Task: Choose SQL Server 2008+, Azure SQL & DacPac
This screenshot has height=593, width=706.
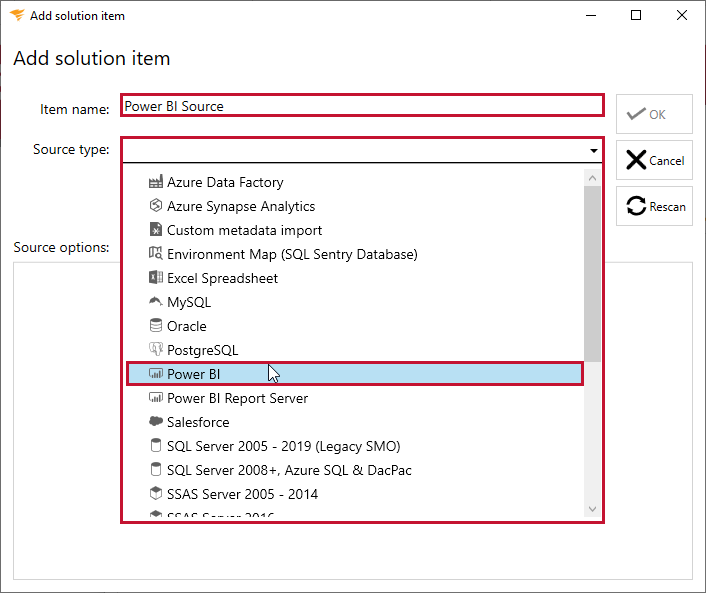Action: point(355,470)
